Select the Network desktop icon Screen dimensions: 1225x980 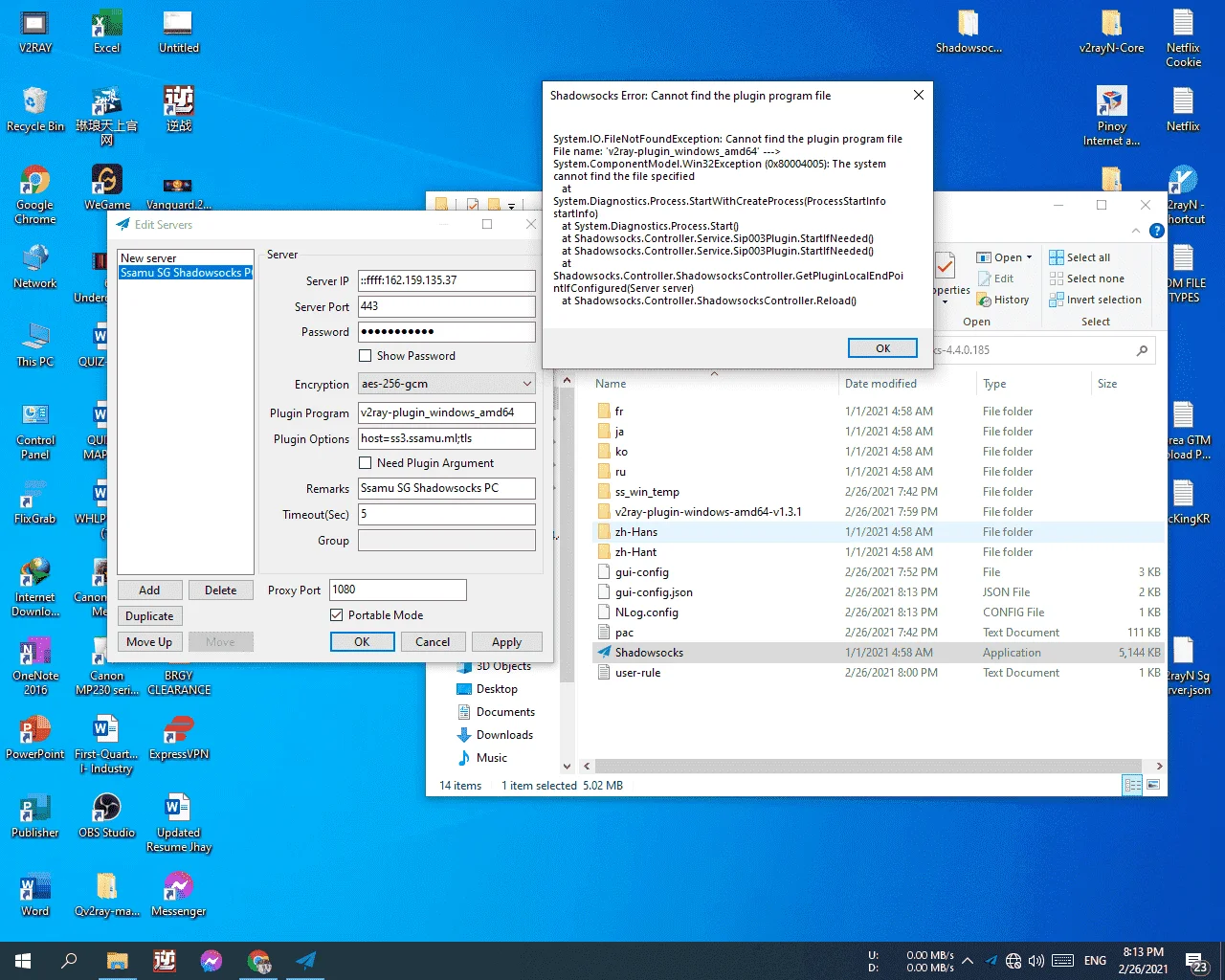(35, 266)
